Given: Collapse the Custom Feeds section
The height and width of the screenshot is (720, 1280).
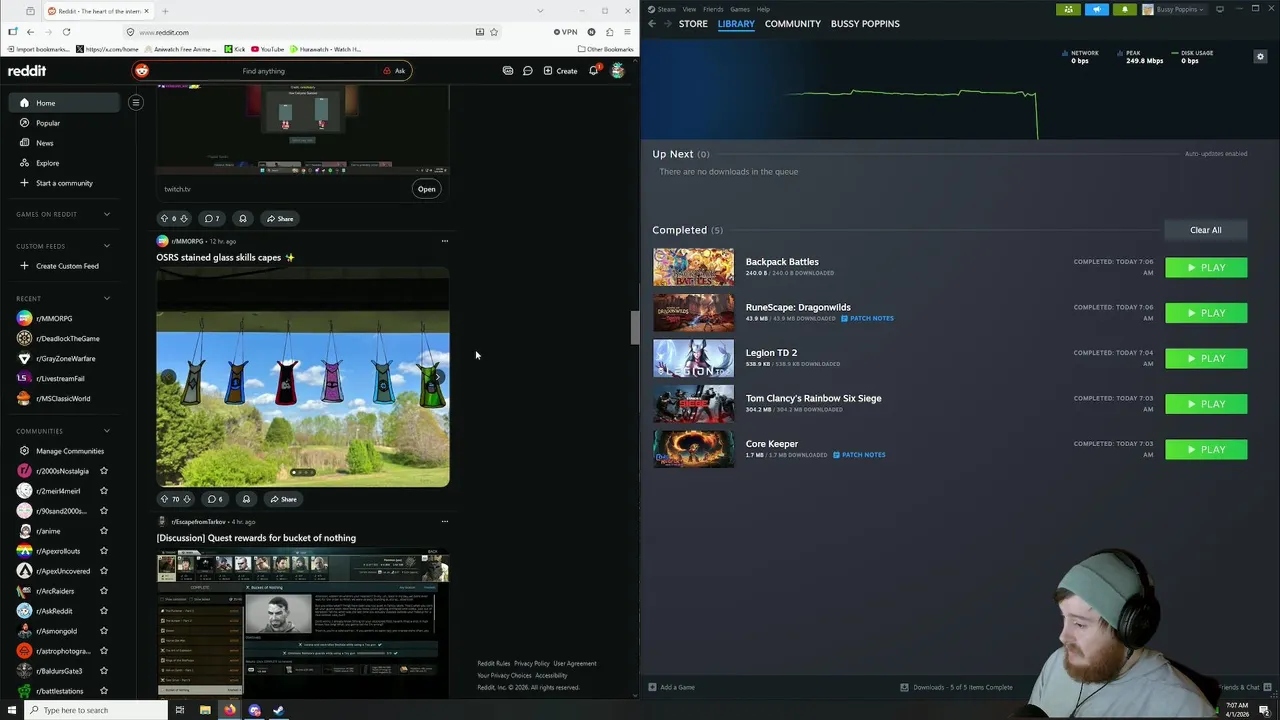Looking at the screenshot, I should (x=107, y=246).
